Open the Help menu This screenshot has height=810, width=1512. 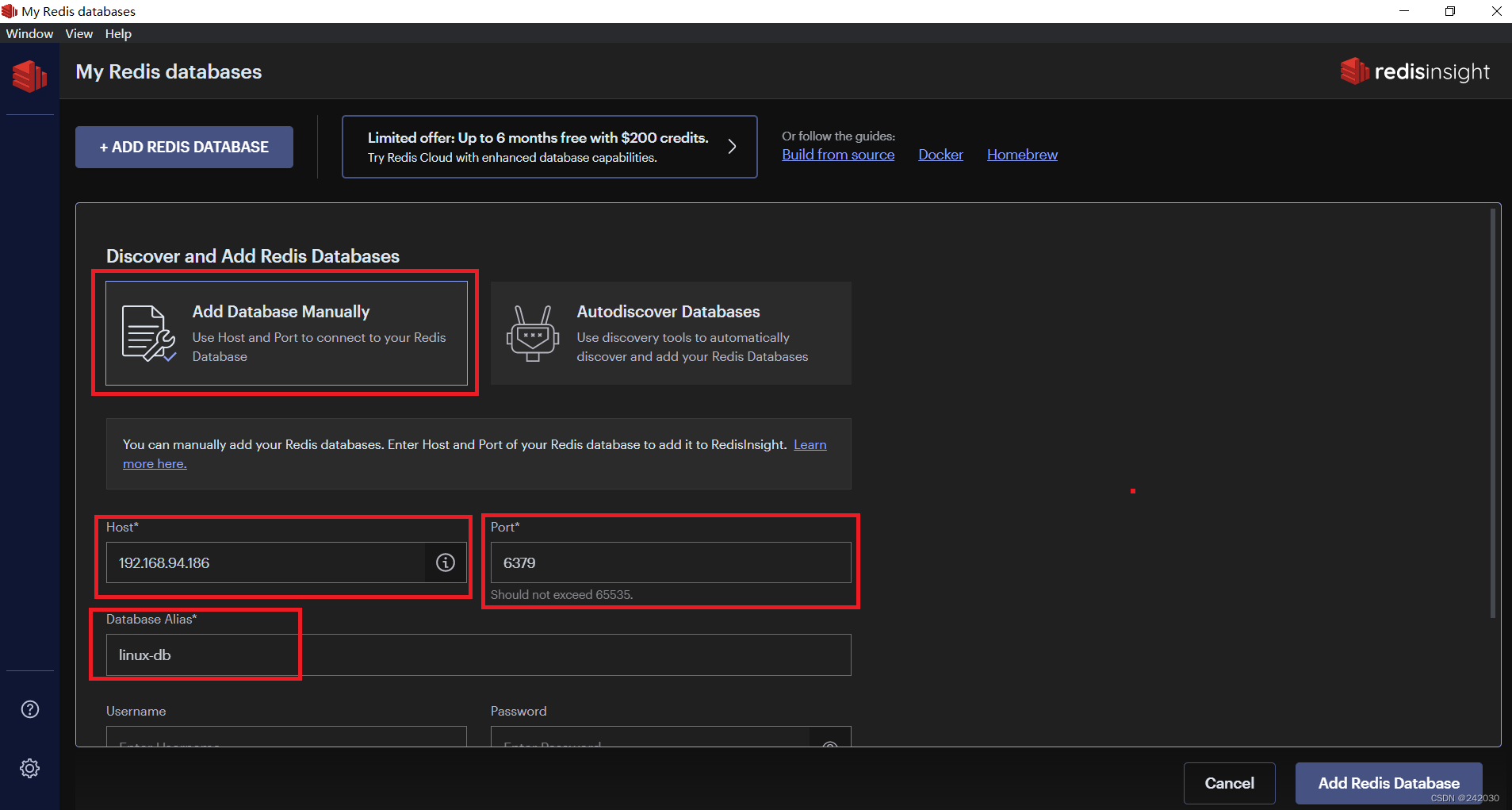(x=118, y=33)
